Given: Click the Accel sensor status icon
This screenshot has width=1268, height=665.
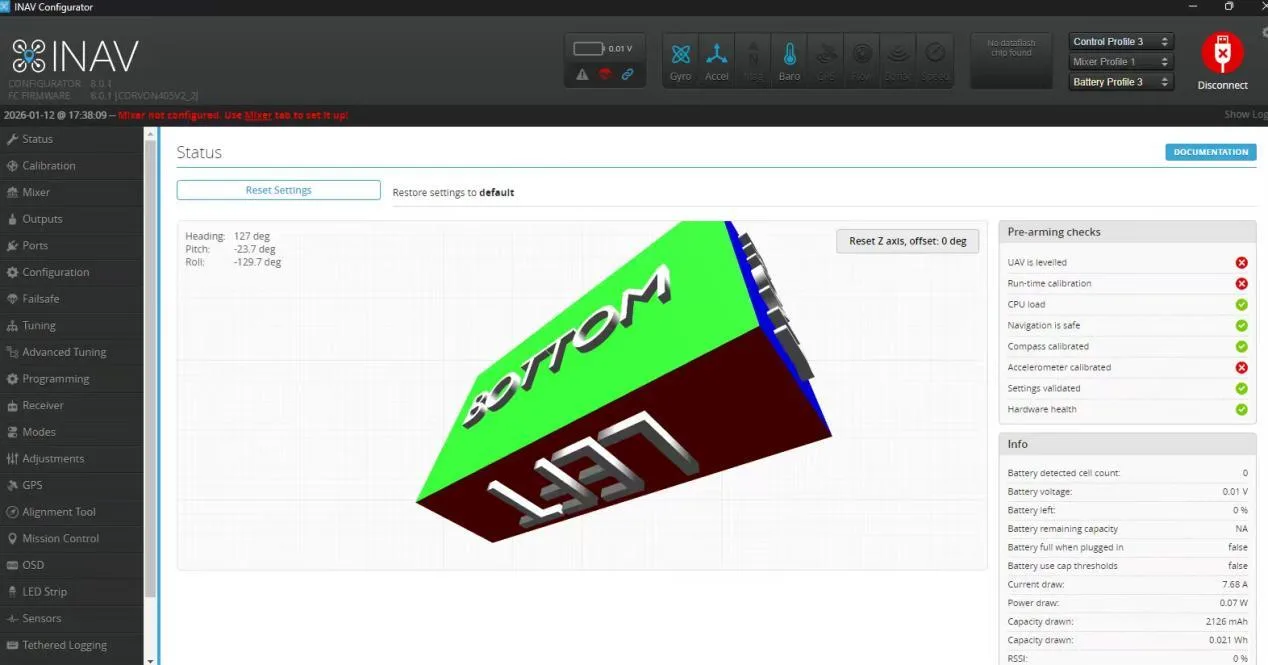Looking at the screenshot, I should (717, 60).
